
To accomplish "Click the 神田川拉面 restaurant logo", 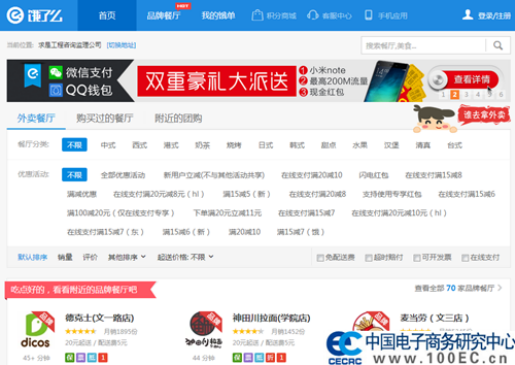I will click(x=204, y=330).
